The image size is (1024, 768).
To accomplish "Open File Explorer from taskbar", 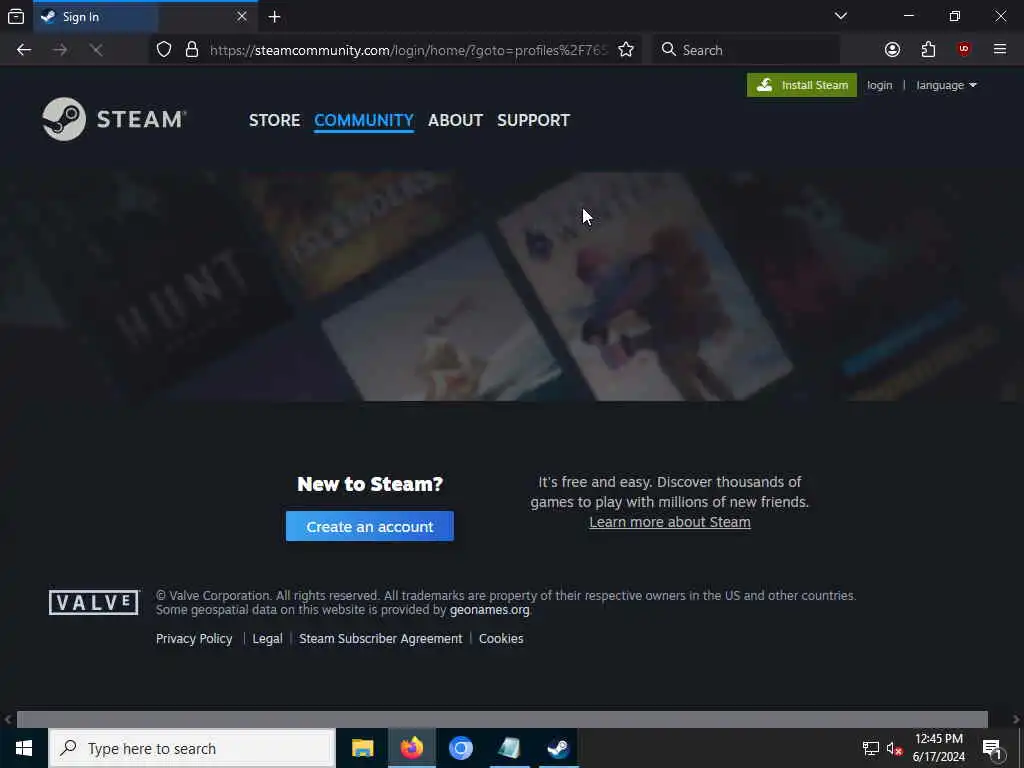I will pos(362,748).
